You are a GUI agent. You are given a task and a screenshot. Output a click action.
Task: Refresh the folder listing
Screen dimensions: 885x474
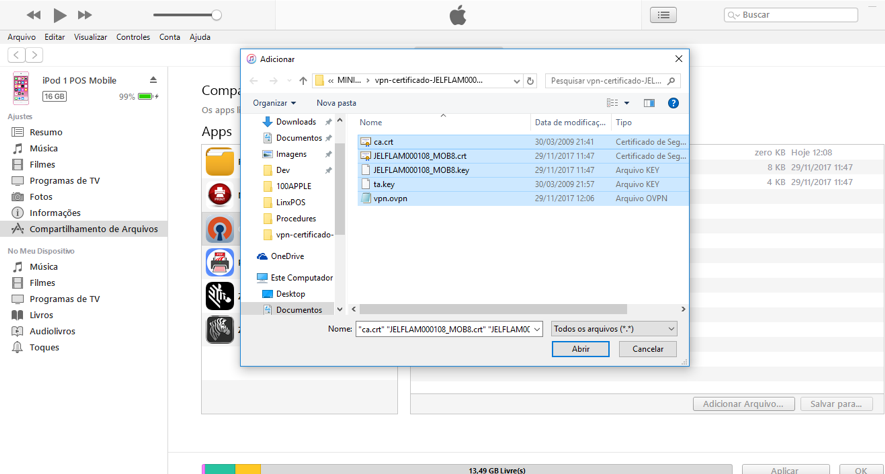[530, 81]
